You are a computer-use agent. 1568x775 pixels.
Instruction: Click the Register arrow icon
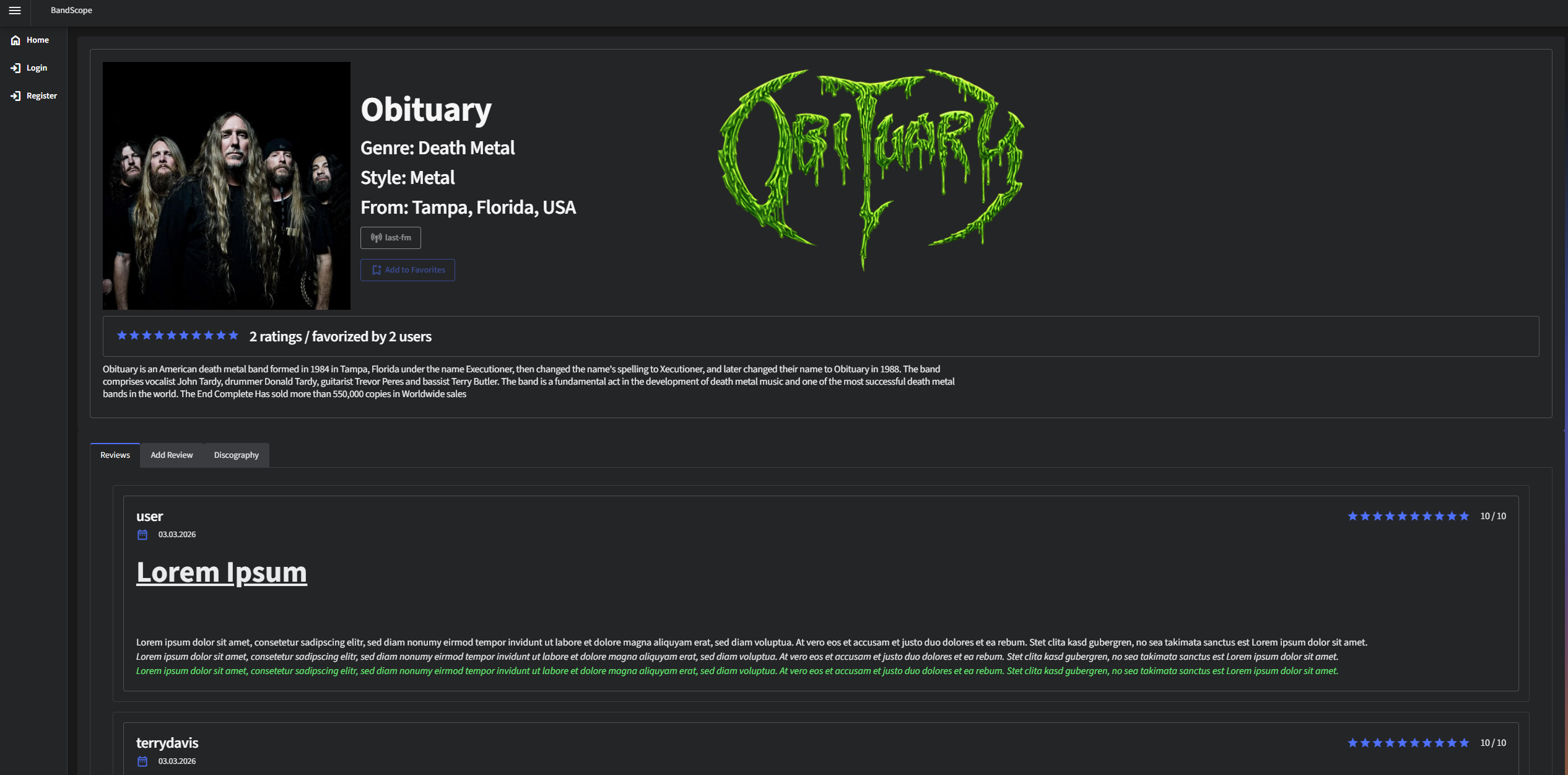(x=15, y=96)
